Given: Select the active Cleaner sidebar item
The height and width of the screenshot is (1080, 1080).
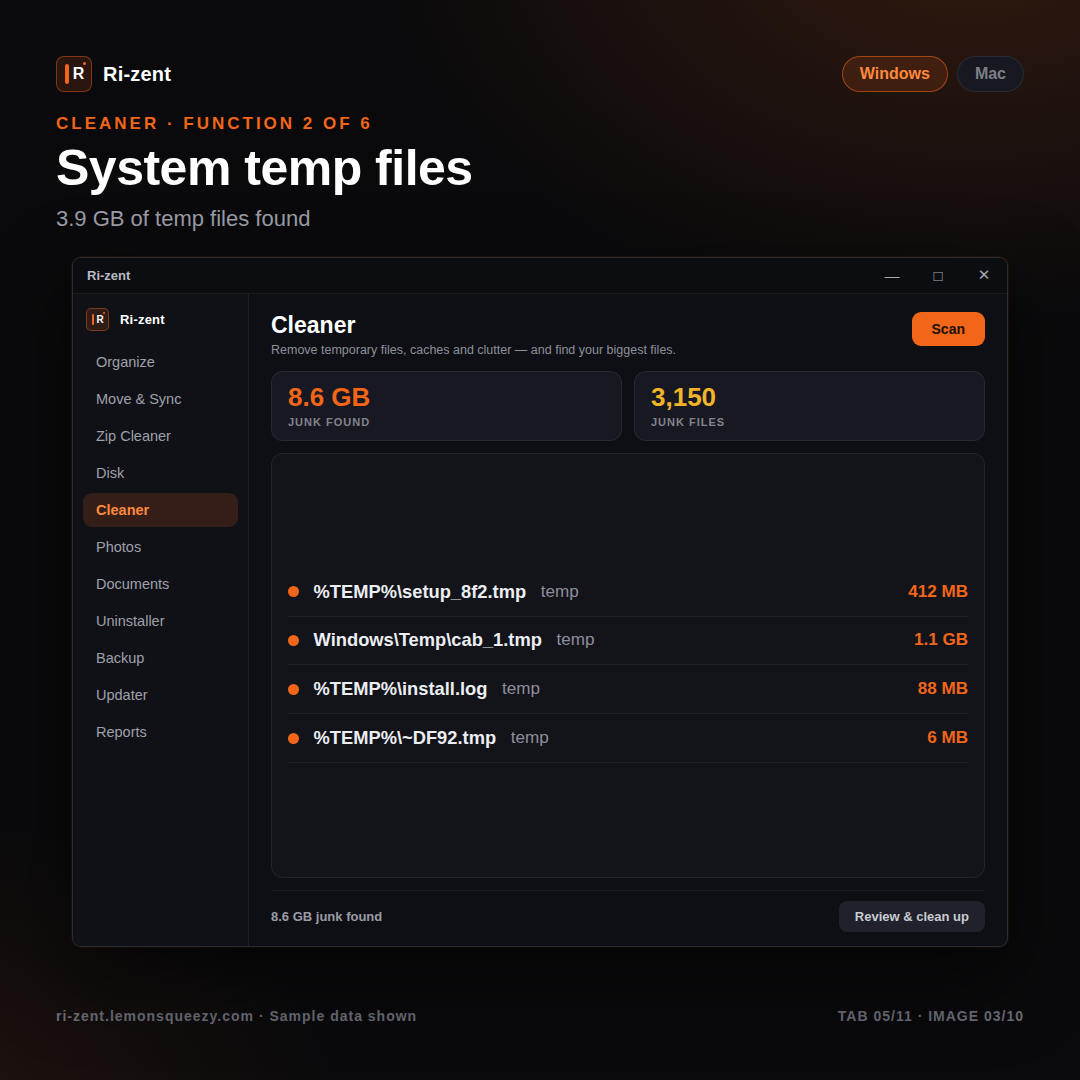Looking at the screenshot, I should pos(160,510).
